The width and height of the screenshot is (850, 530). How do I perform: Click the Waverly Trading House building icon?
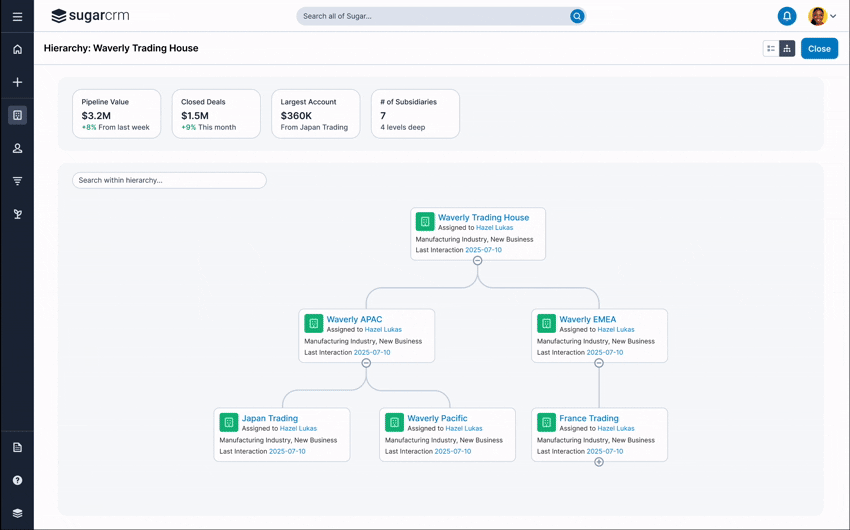425,222
